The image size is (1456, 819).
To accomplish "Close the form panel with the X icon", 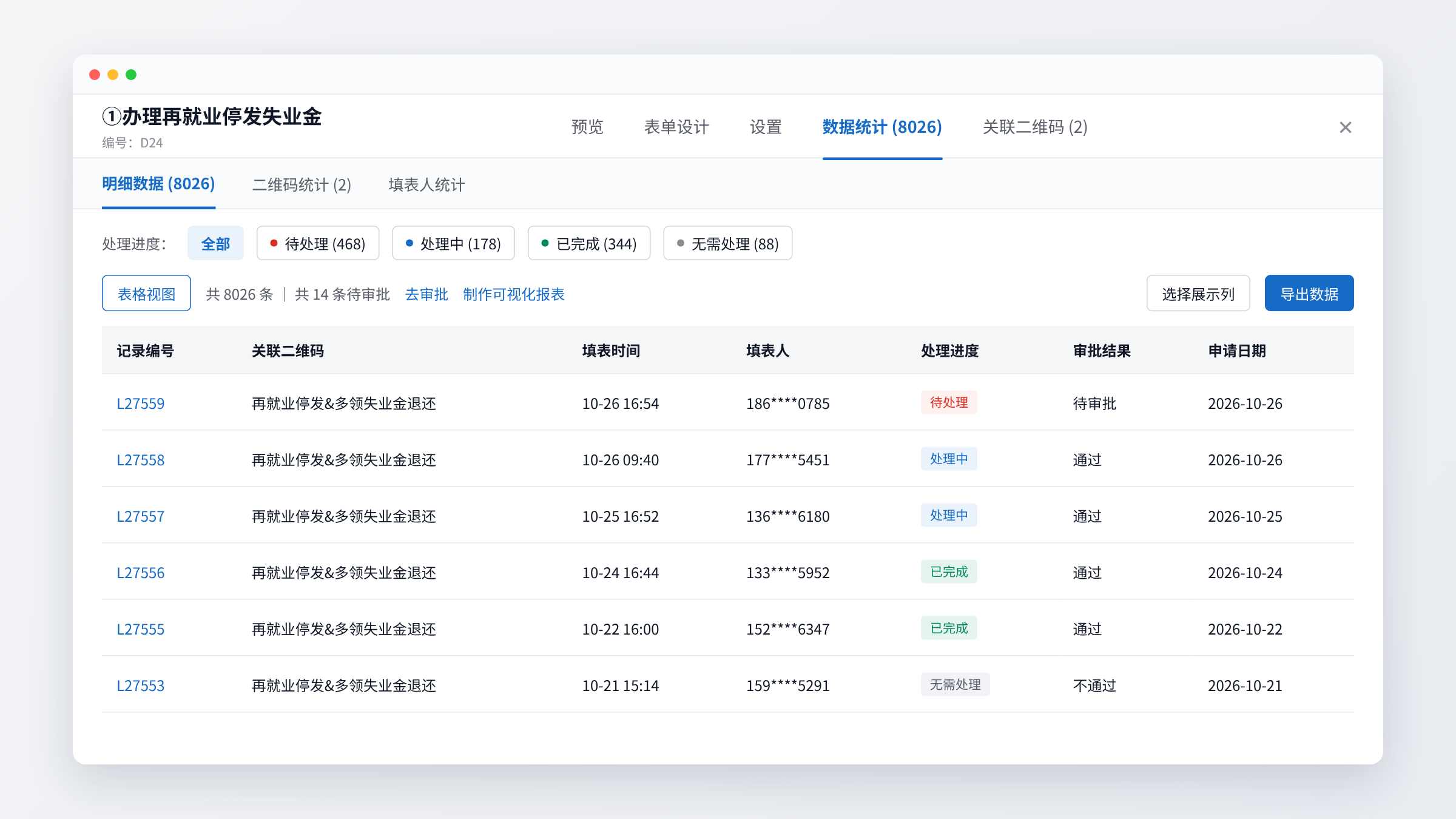I will (1345, 127).
